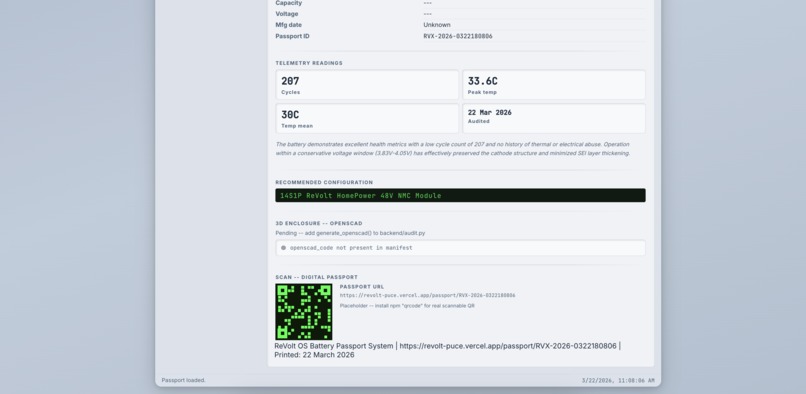
Task: Click the green QR code placeholder image
Action: [304, 312]
